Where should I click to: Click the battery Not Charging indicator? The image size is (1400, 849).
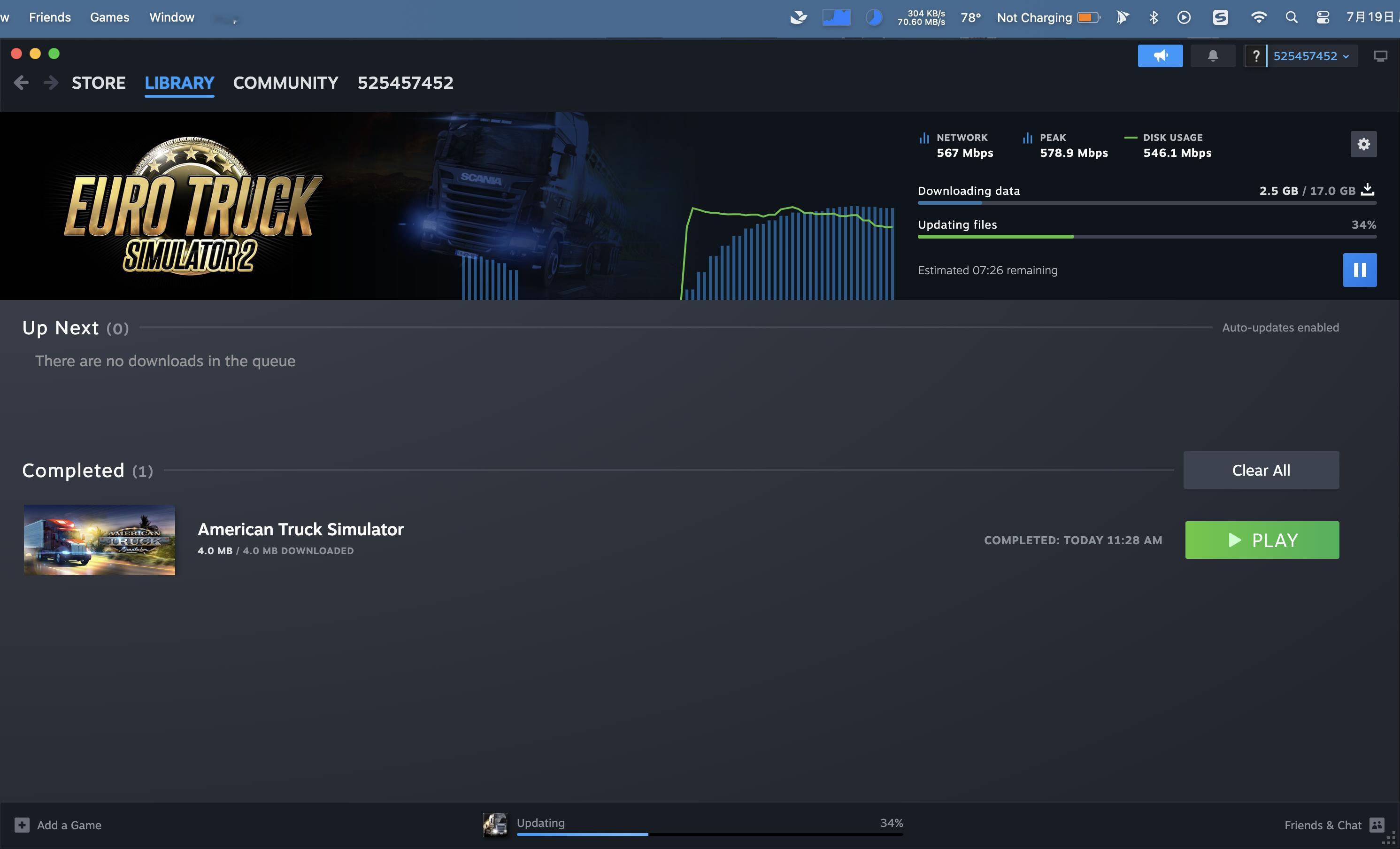pos(1048,18)
